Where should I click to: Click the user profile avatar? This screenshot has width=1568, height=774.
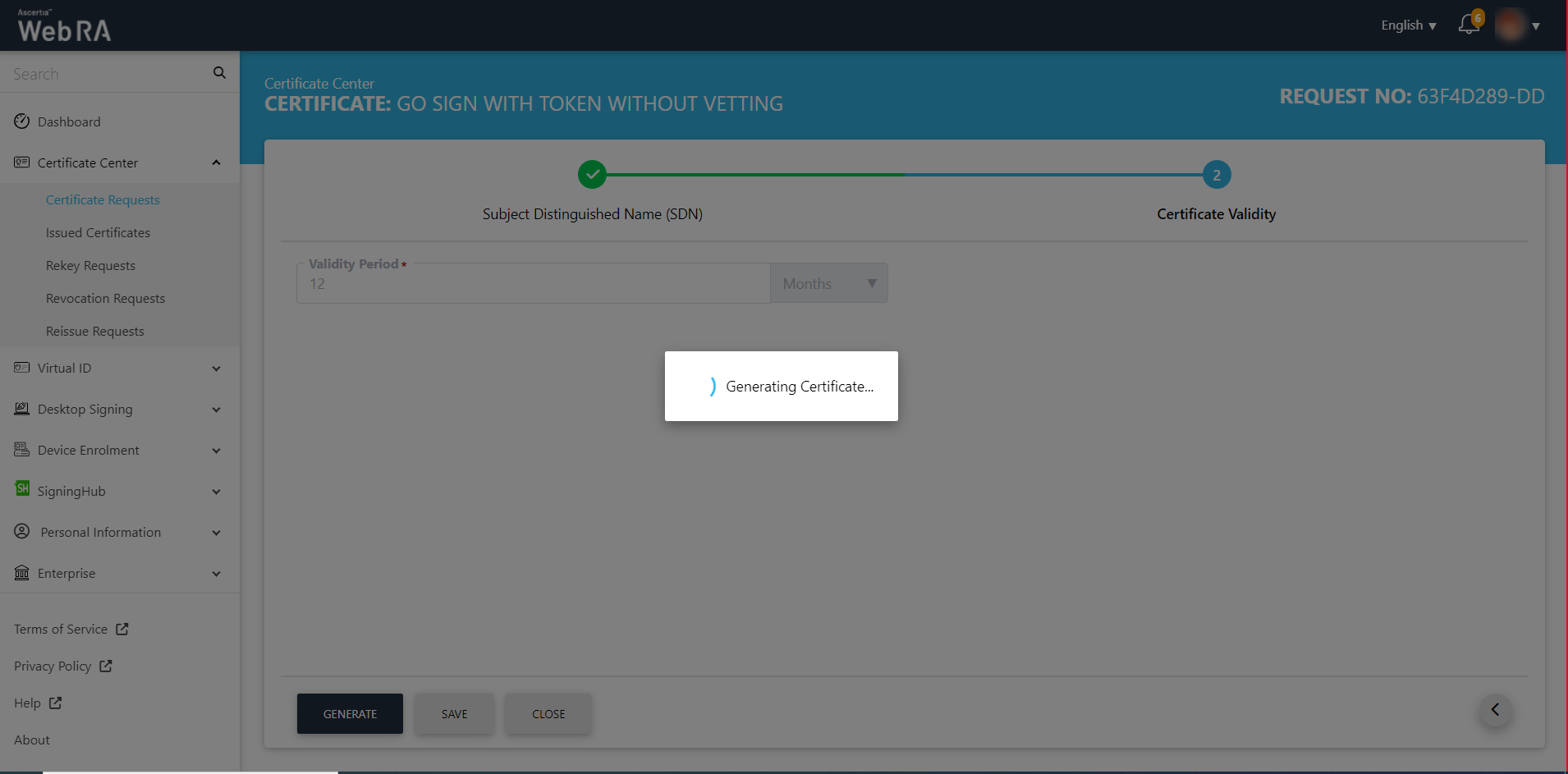1510,25
